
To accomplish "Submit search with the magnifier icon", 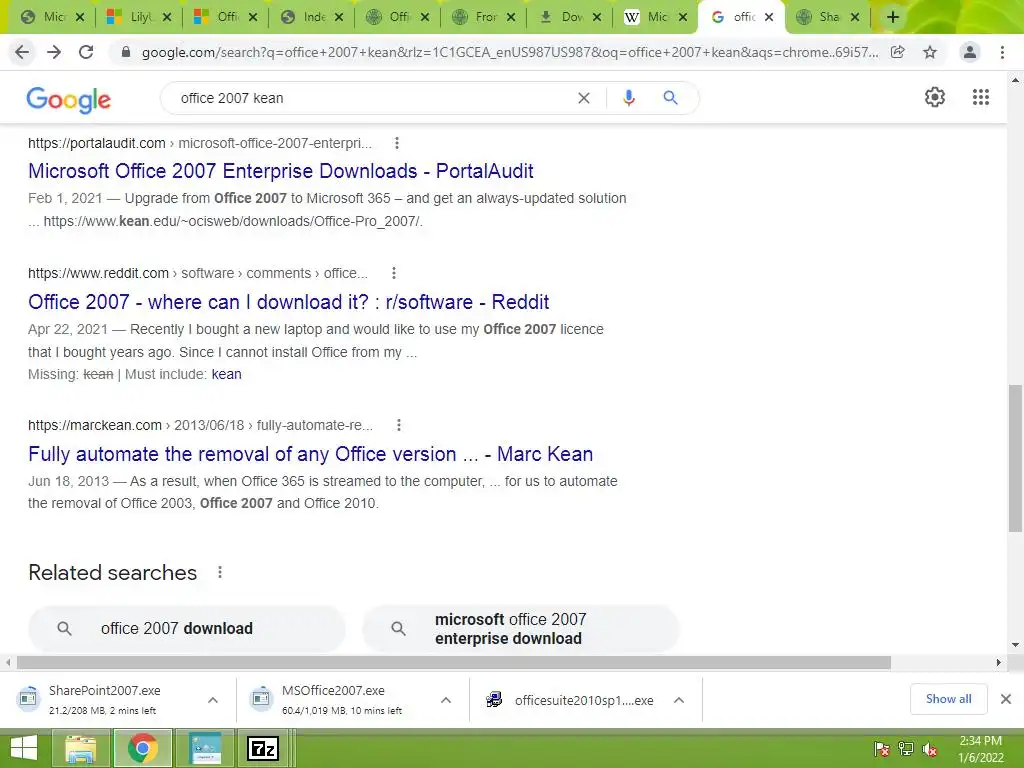I will pyautogui.click(x=670, y=98).
